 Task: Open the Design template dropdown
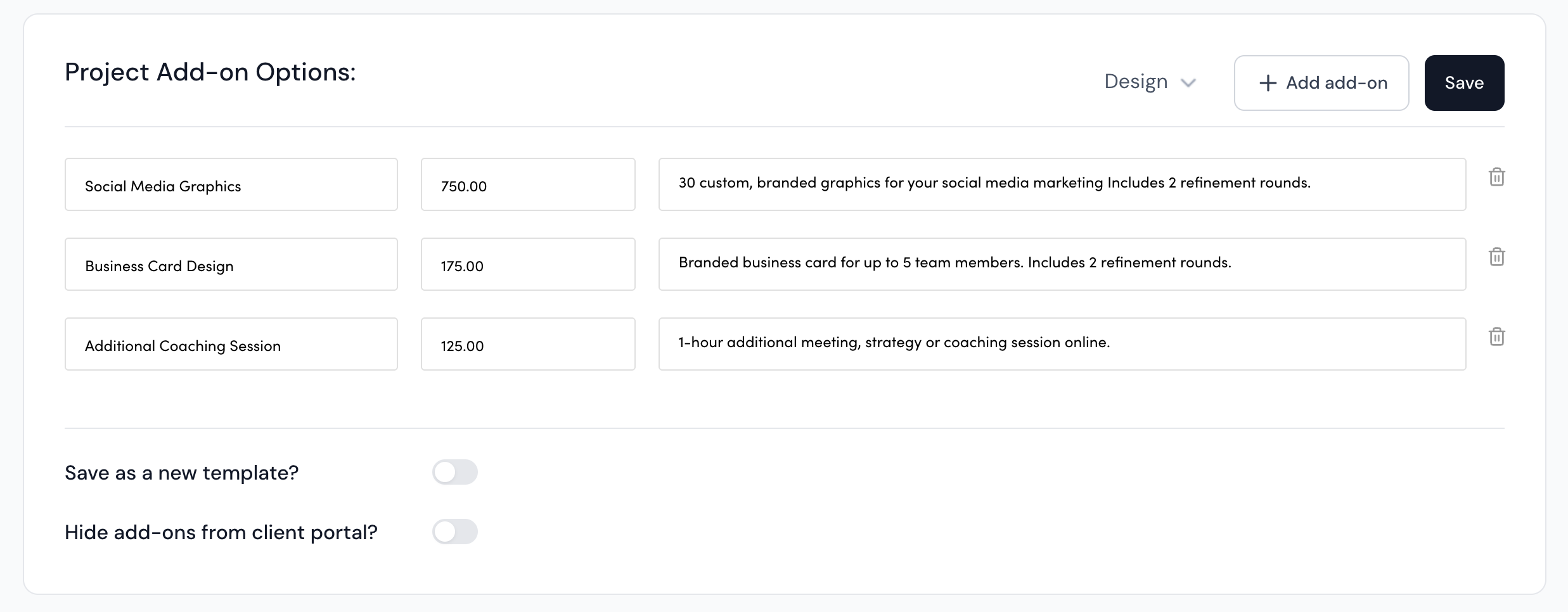click(1148, 82)
